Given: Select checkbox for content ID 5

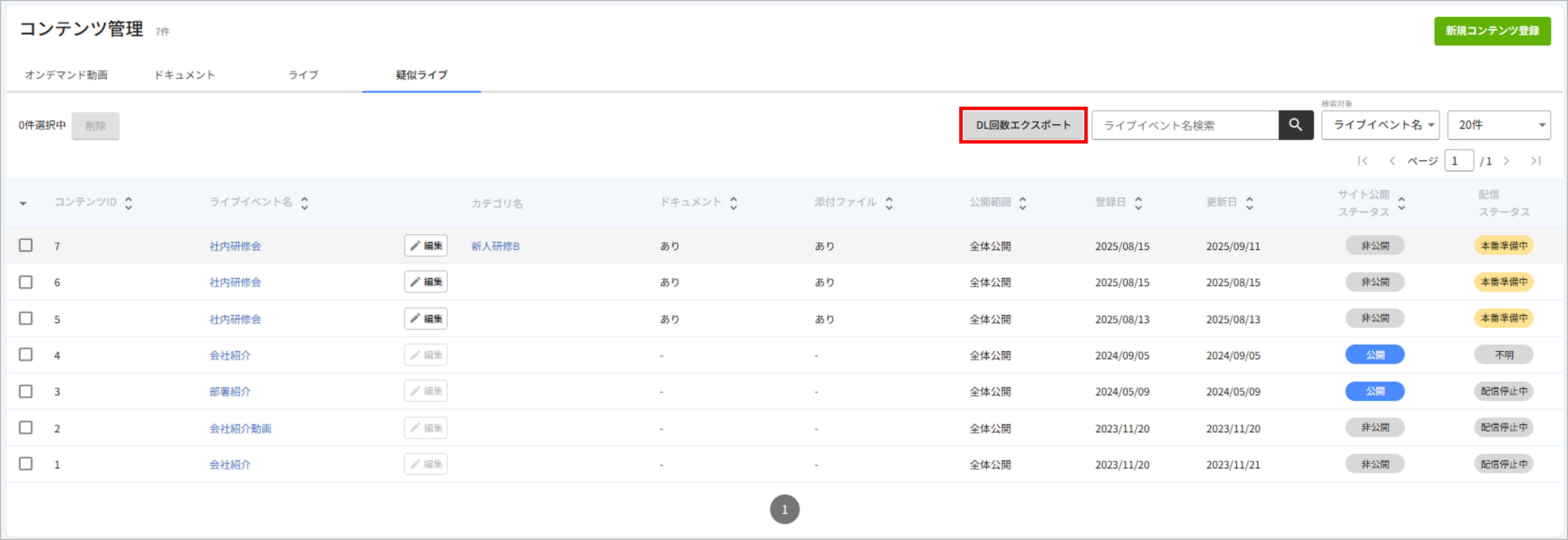Looking at the screenshot, I should click(x=26, y=319).
